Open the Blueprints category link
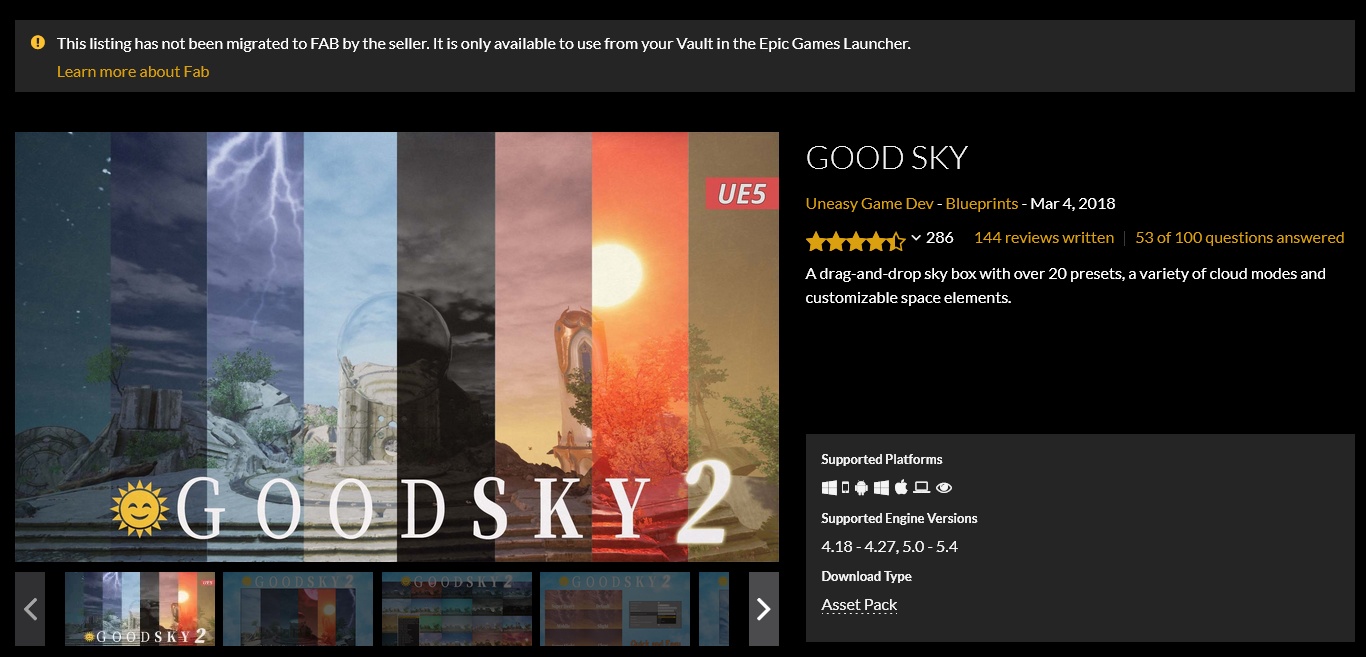Viewport: 1366px width, 657px height. click(x=982, y=203)
